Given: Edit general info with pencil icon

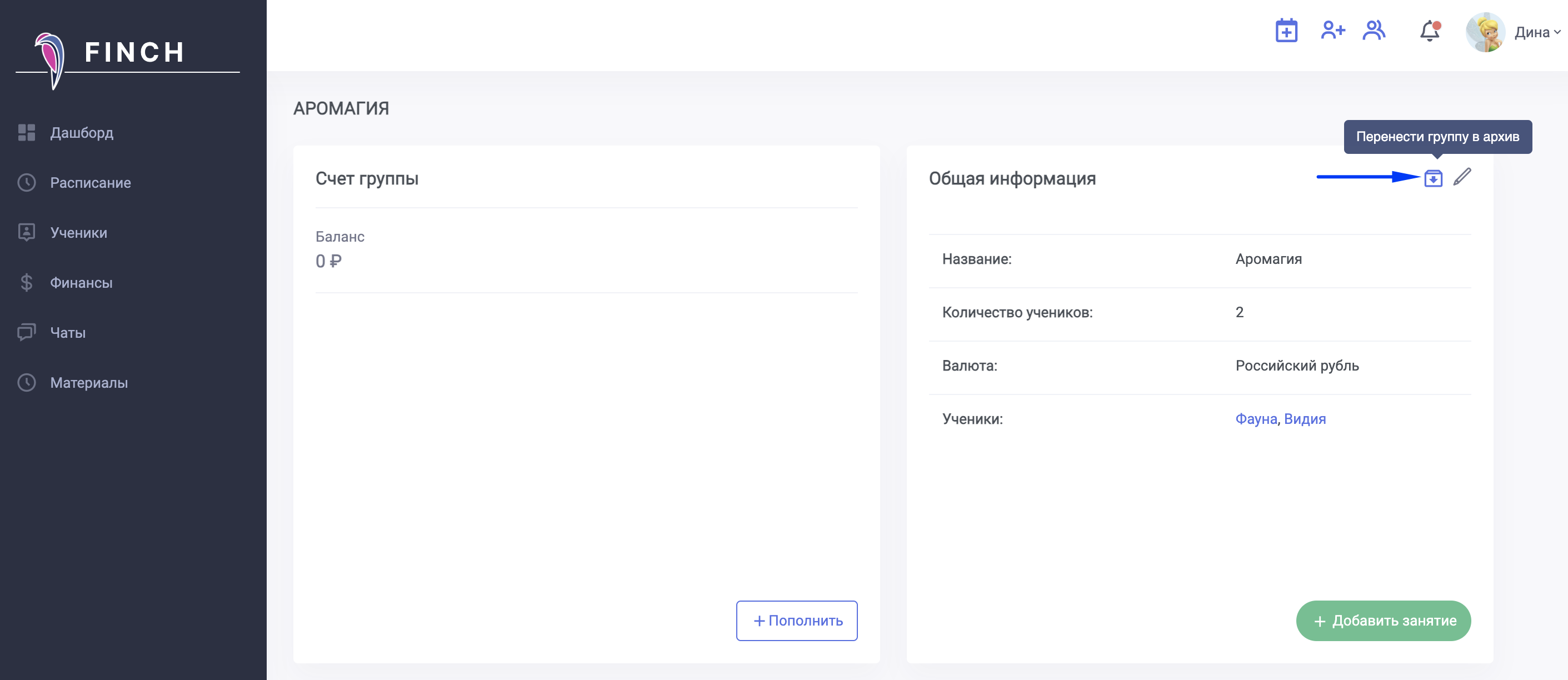Looking at the screenshot, I should (x=1462, y=177).
